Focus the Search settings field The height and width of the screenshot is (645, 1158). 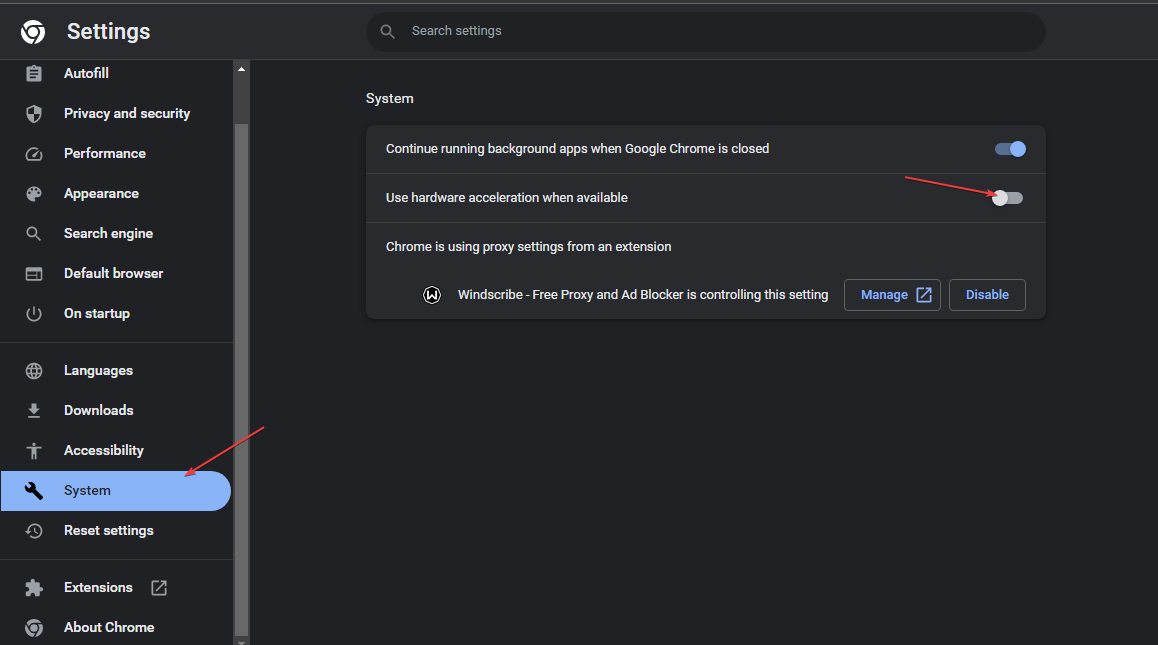705,31
